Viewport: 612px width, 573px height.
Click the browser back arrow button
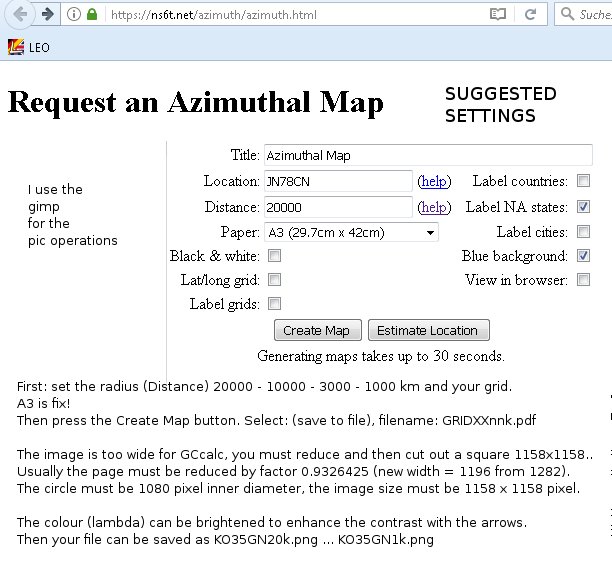(x=20, y=15)
